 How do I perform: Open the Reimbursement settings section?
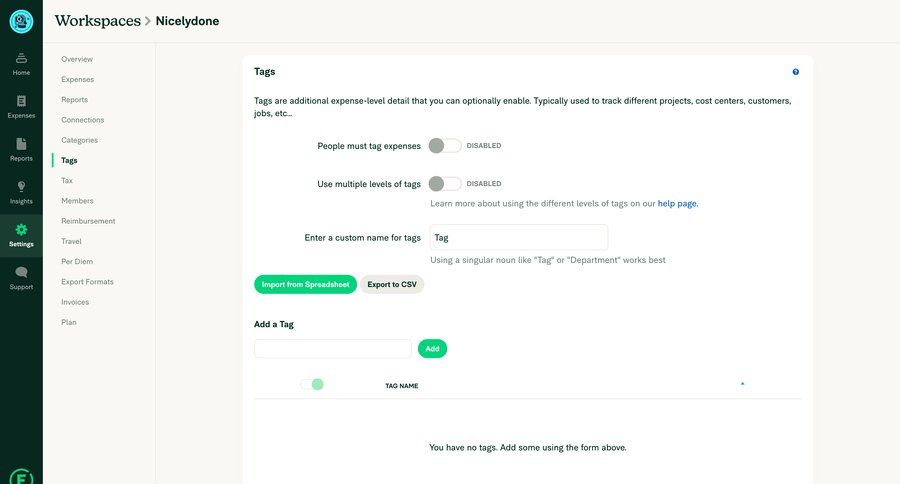click(88, 221)
